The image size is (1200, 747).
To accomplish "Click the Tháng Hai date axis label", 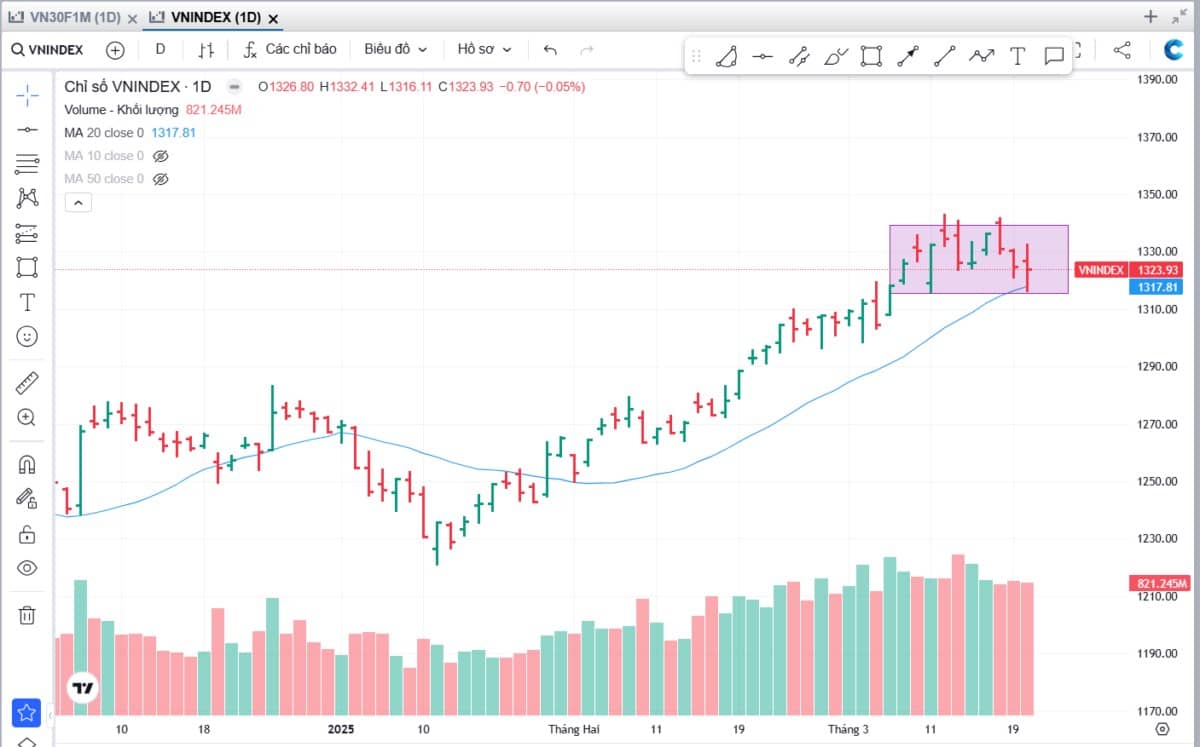I will pyautogui.click(x=572, y=730).
